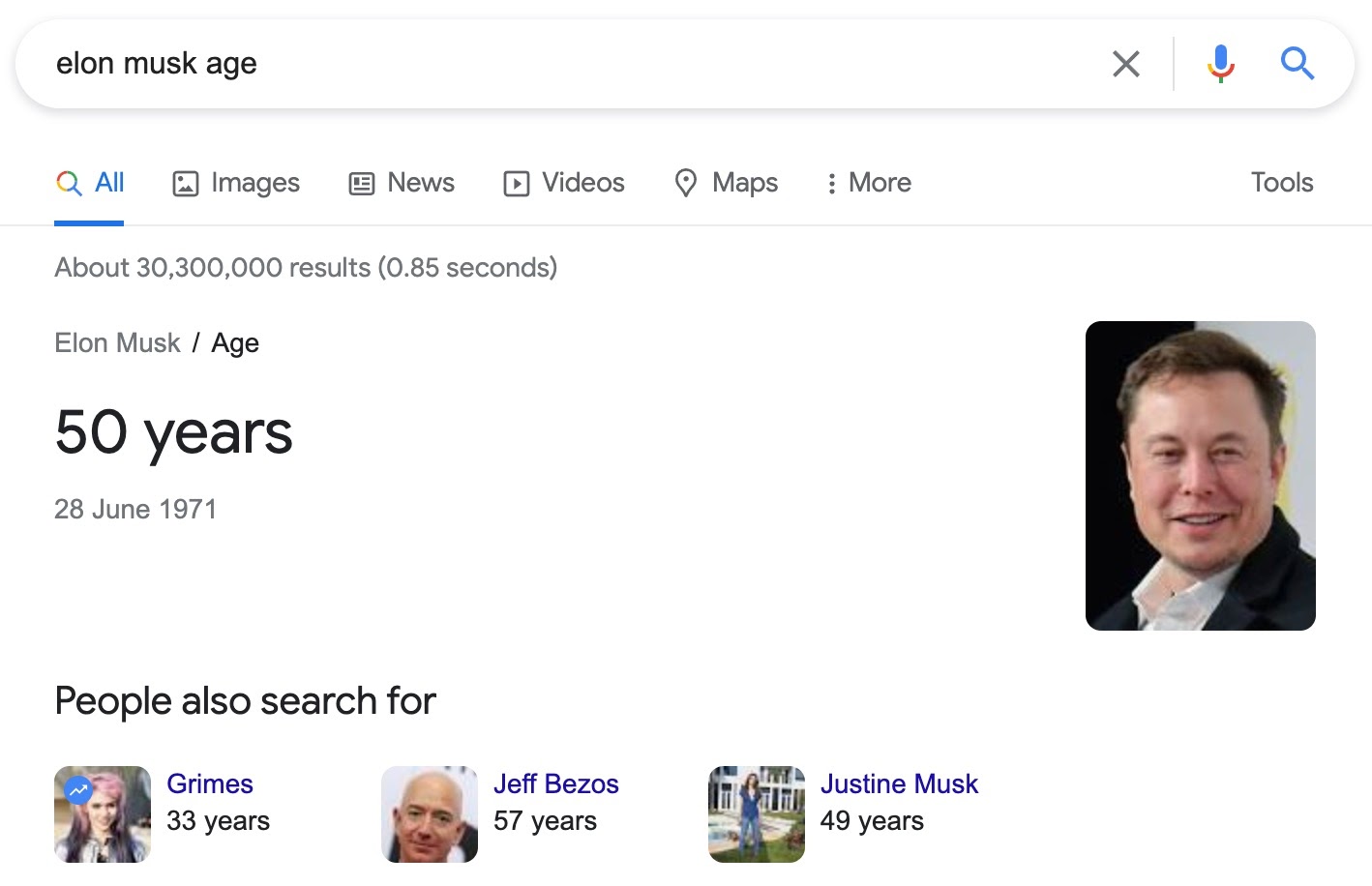Click the Jeff Bezos link
The image size is (1372, 886).
click(556, 784)
